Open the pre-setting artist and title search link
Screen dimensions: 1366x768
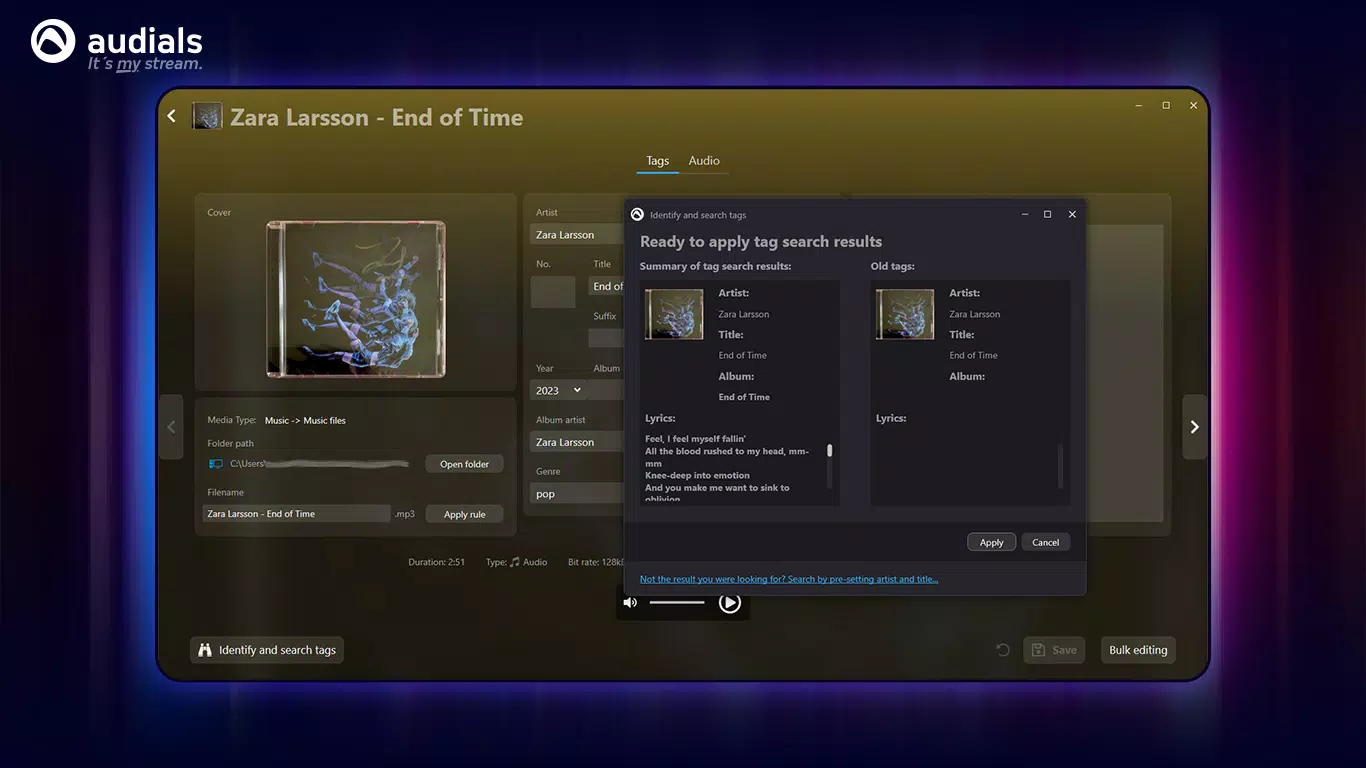(789, 579)
